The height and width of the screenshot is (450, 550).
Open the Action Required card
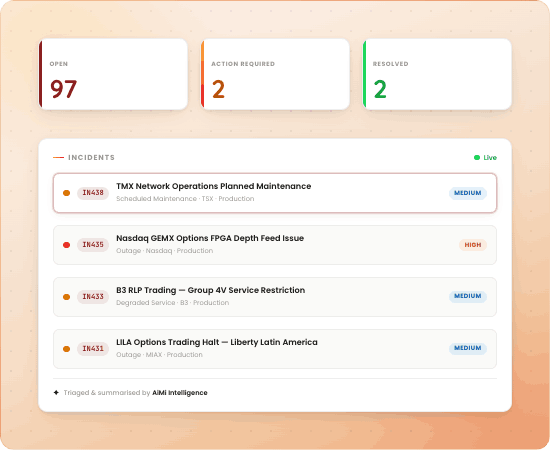click(x=275, y=74)
